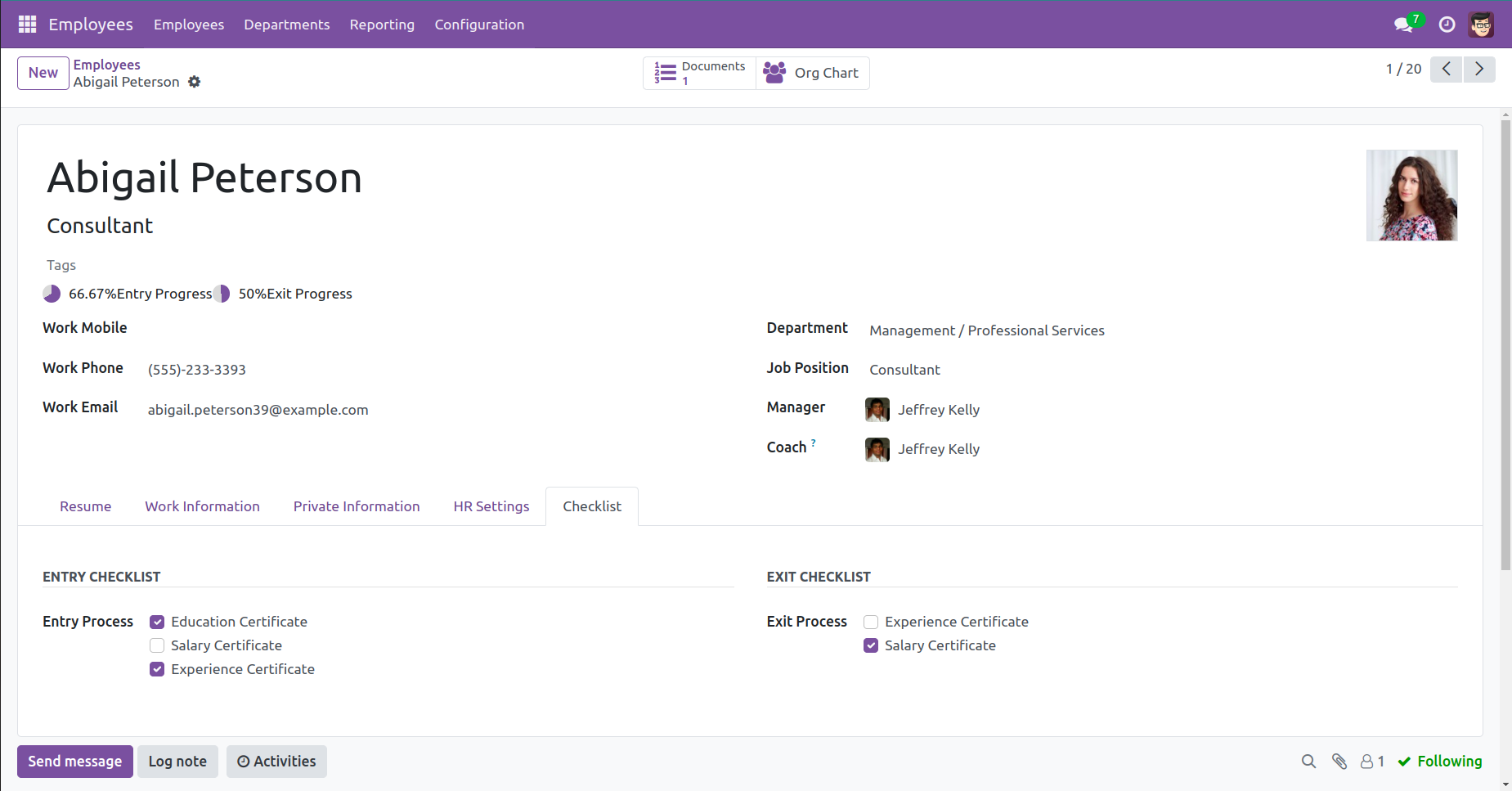Image resolution: width=1512 pixels, height=791 pixels.
Task: Edit the Consultant job title field
Action: click(x=100, y=226)
